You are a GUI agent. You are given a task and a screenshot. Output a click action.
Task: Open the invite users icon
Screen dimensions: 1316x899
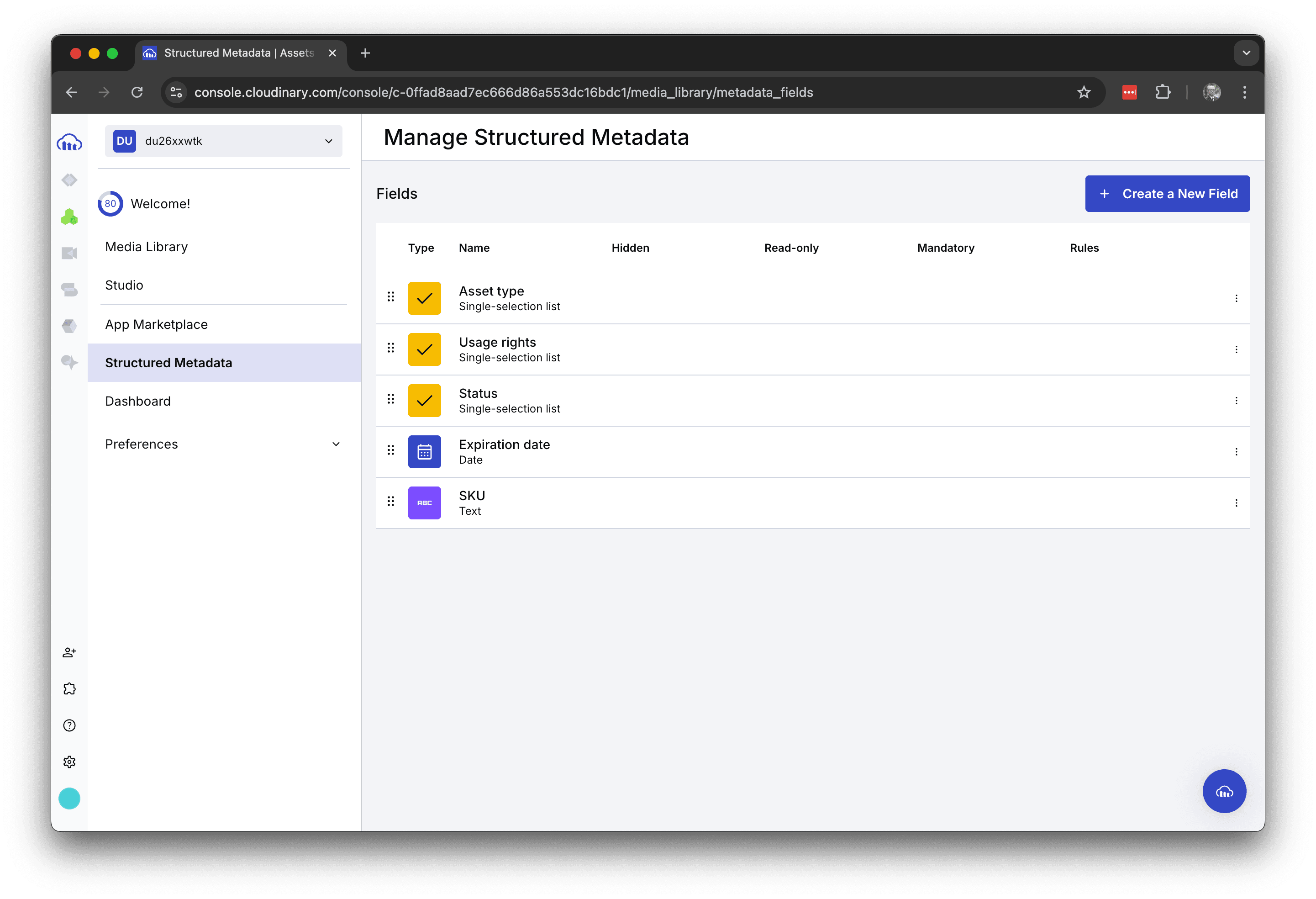[x=69, y=653]
